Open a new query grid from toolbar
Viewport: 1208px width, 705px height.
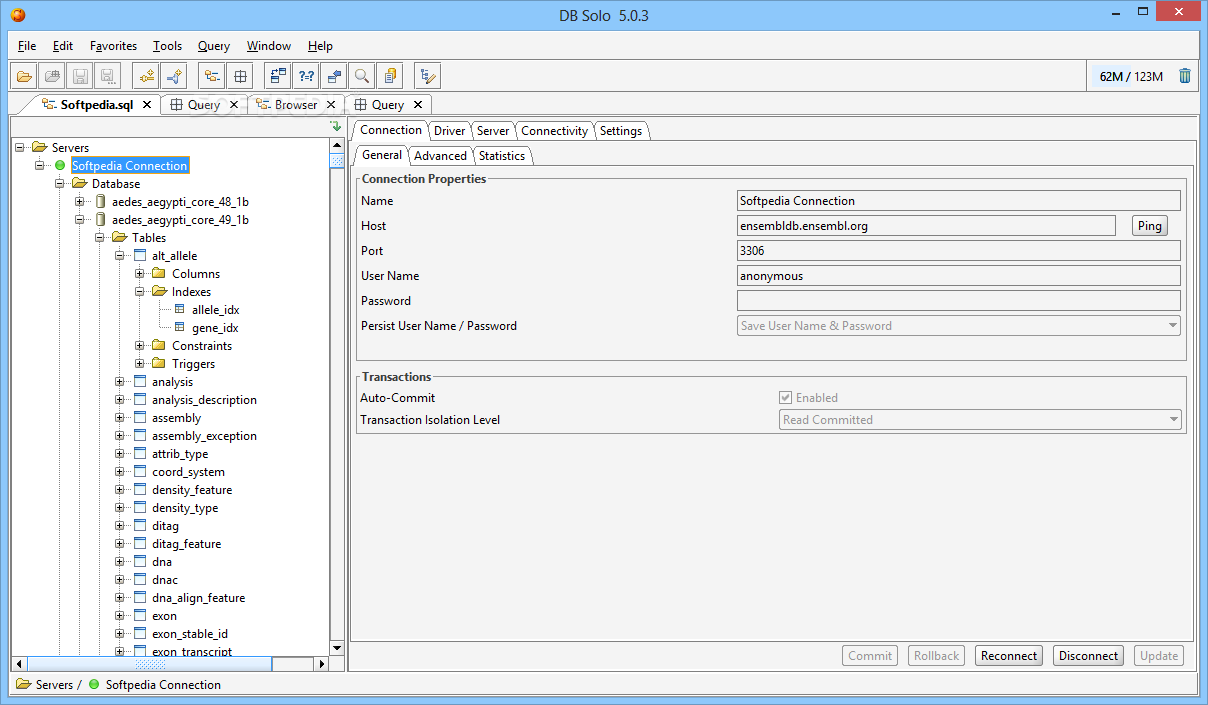pos(240,76)
